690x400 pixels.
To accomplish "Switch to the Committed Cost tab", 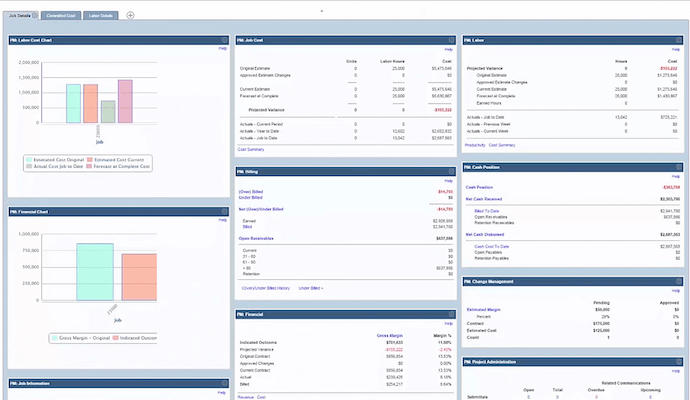I will pyautogui.click(x=61, y=15).
